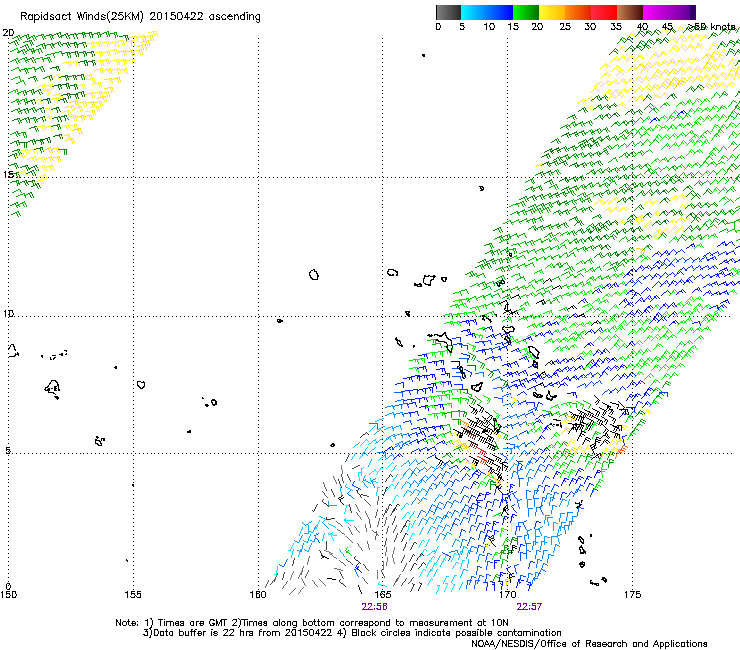
Task: Click the '150' longitude axis label
Action: [8, 594]
